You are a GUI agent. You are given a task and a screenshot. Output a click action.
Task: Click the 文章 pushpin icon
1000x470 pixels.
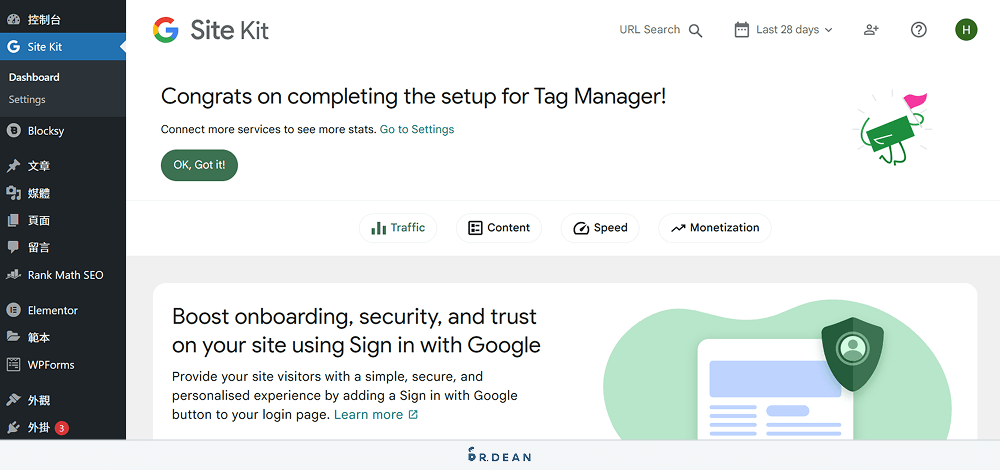(13, 166)
